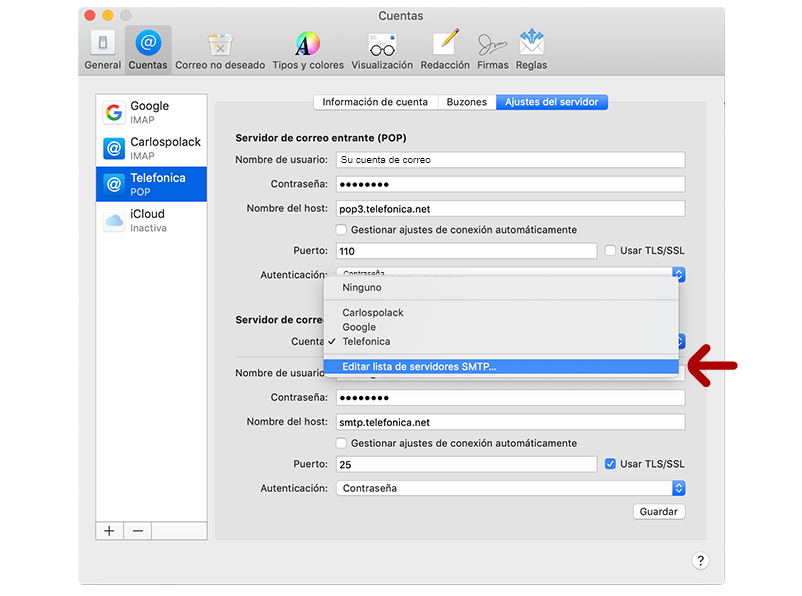802x596 pixels.
Task: Click the incoming port 110 field
Action: pos(466,251)
